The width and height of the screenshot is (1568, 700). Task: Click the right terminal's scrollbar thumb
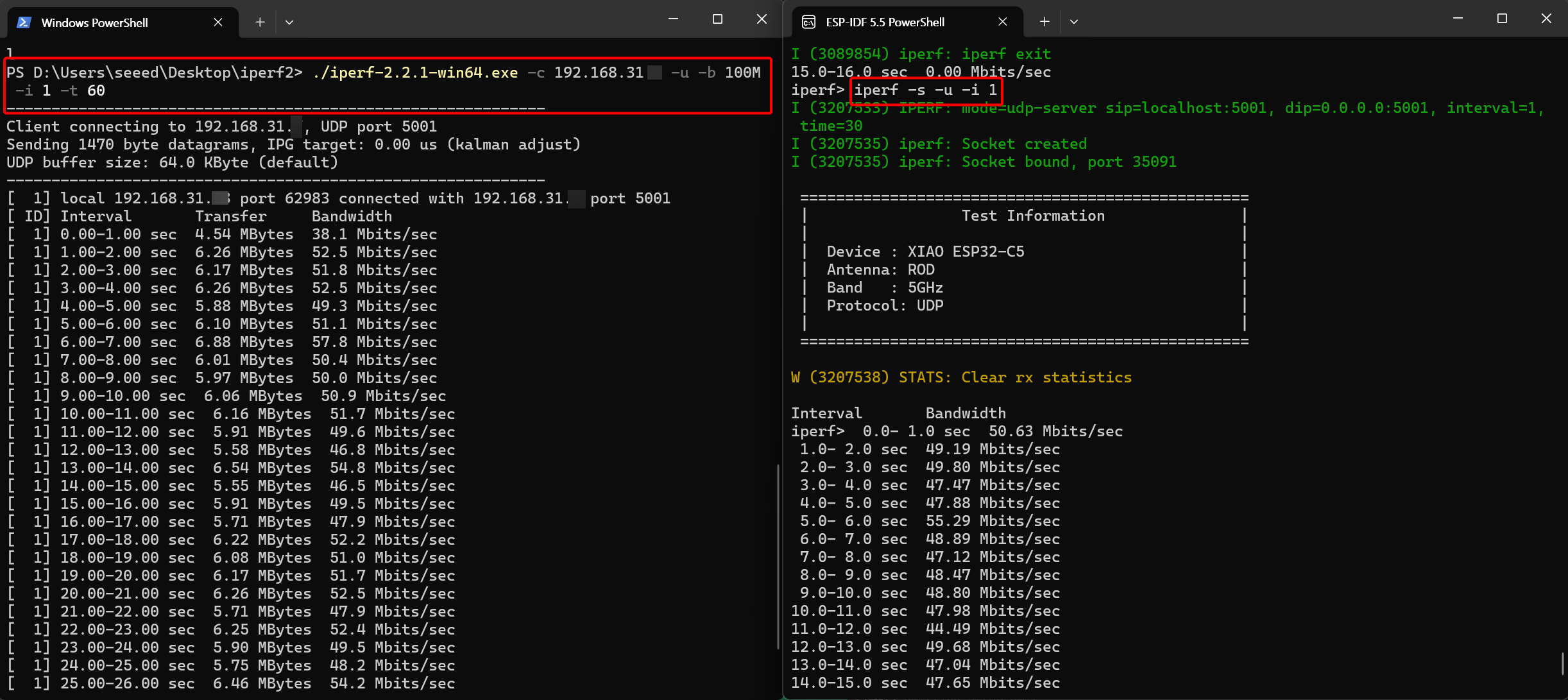point(1562,663)
